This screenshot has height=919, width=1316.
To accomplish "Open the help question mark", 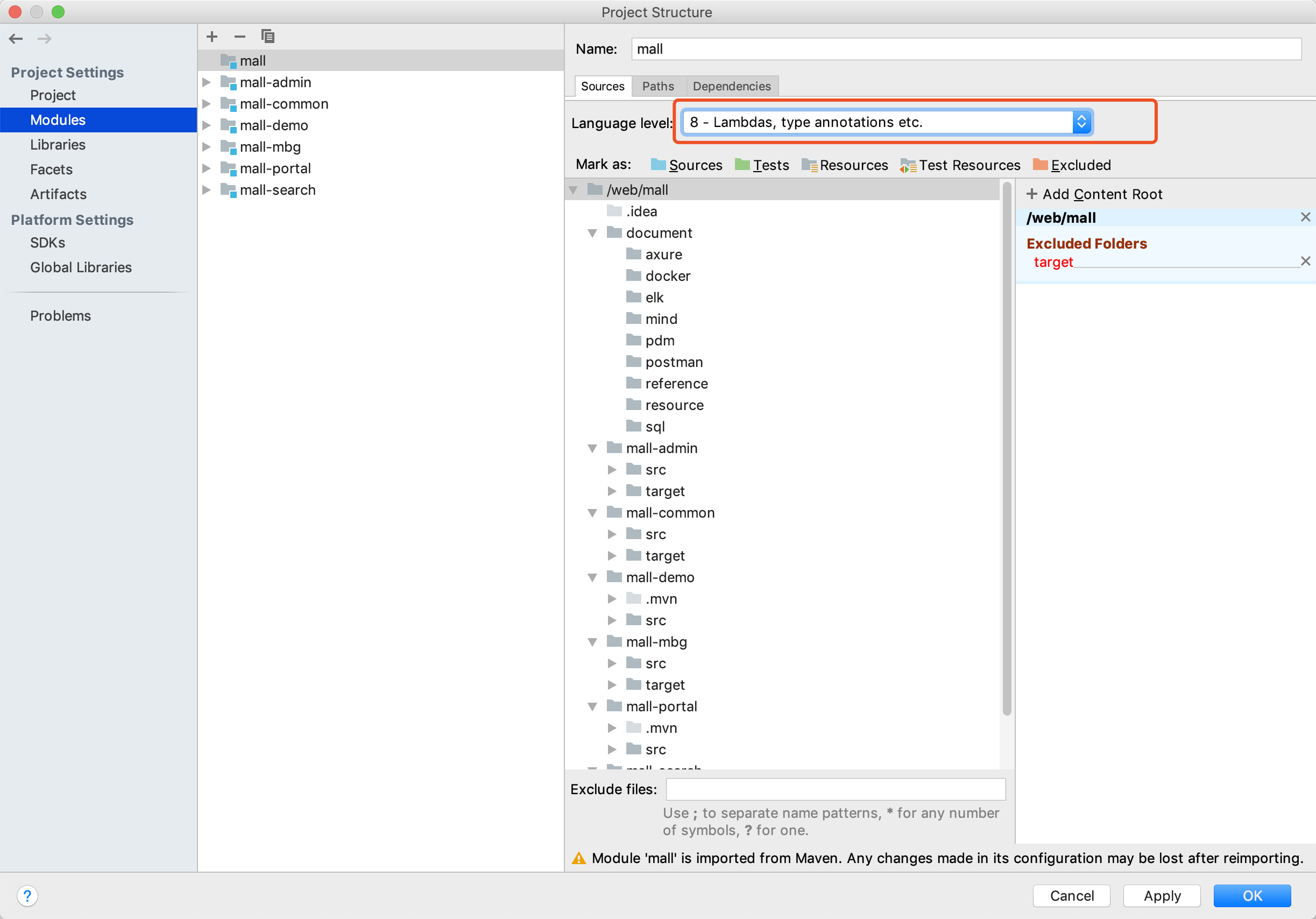I will (x=27, y=895).
